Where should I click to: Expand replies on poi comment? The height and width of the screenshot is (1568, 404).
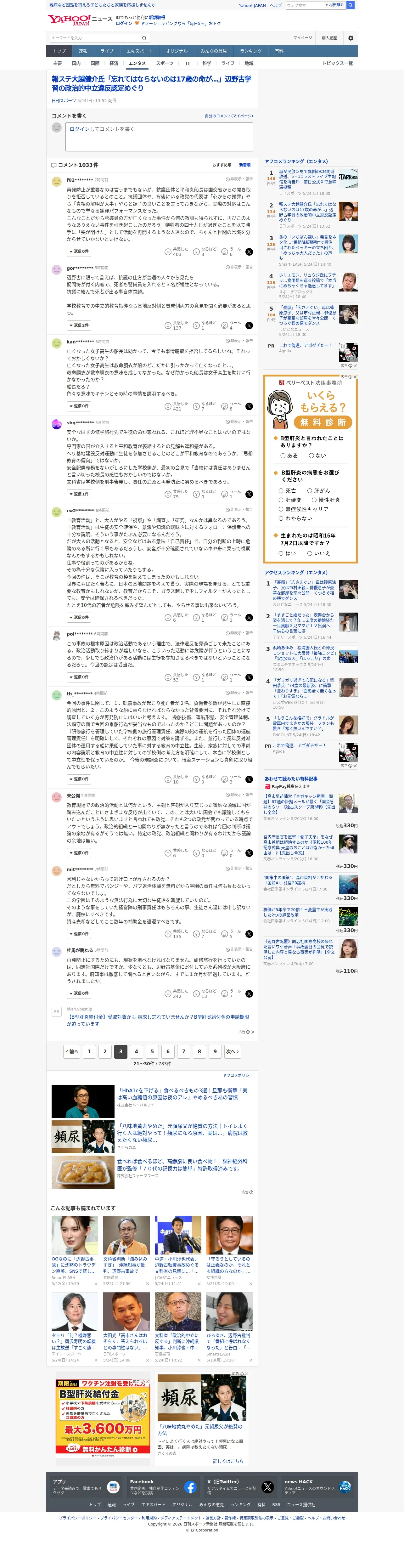tap(79, 677)
